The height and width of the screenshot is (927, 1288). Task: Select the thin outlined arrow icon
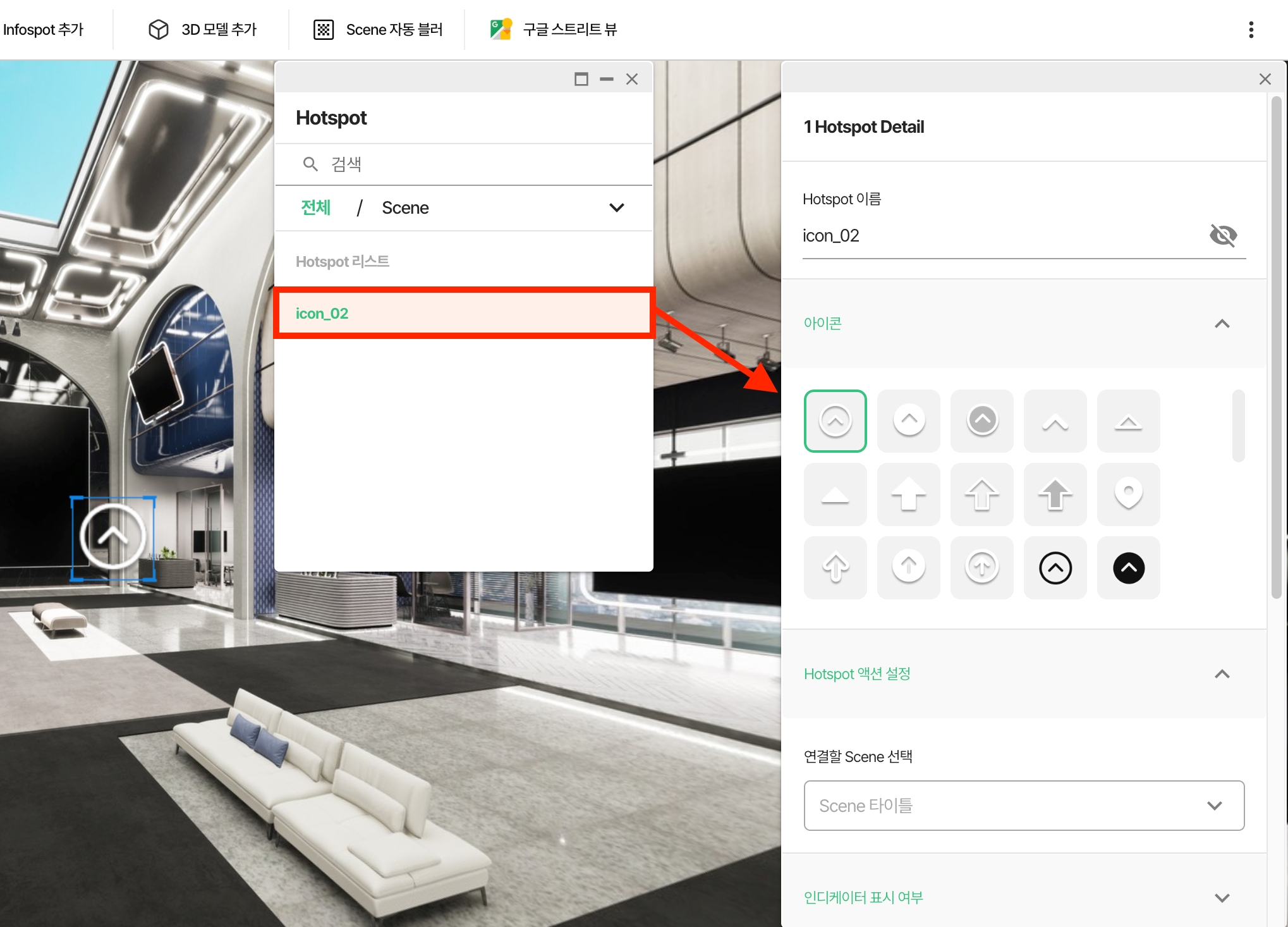tap(835, 567)
